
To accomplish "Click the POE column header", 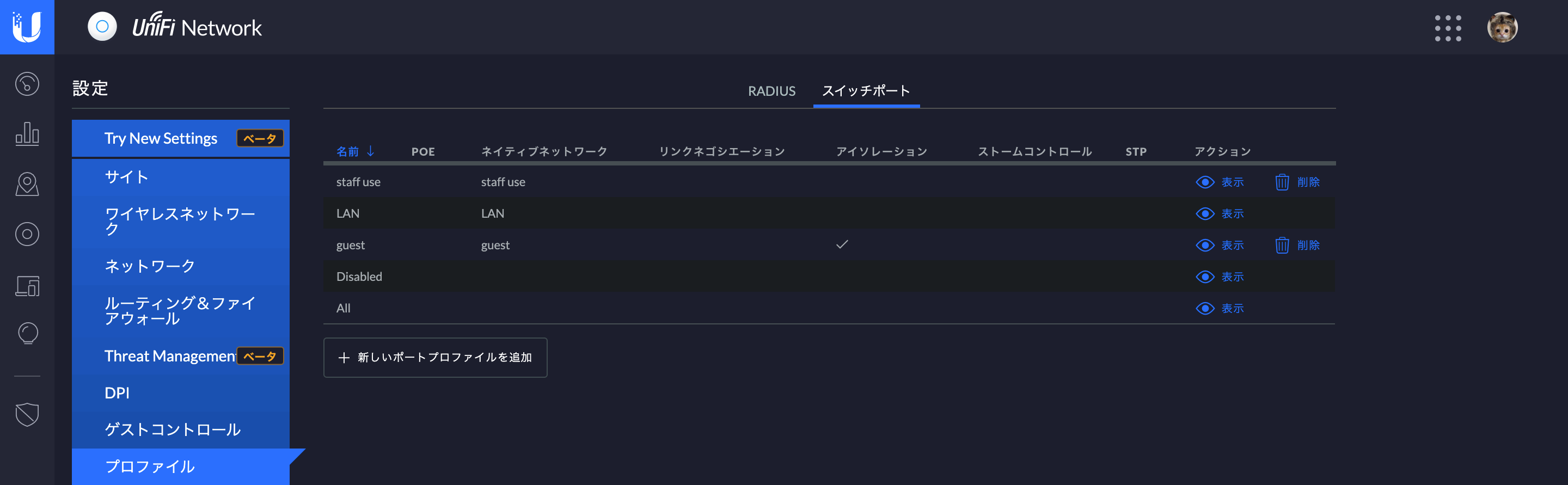I will coord(423,151).
